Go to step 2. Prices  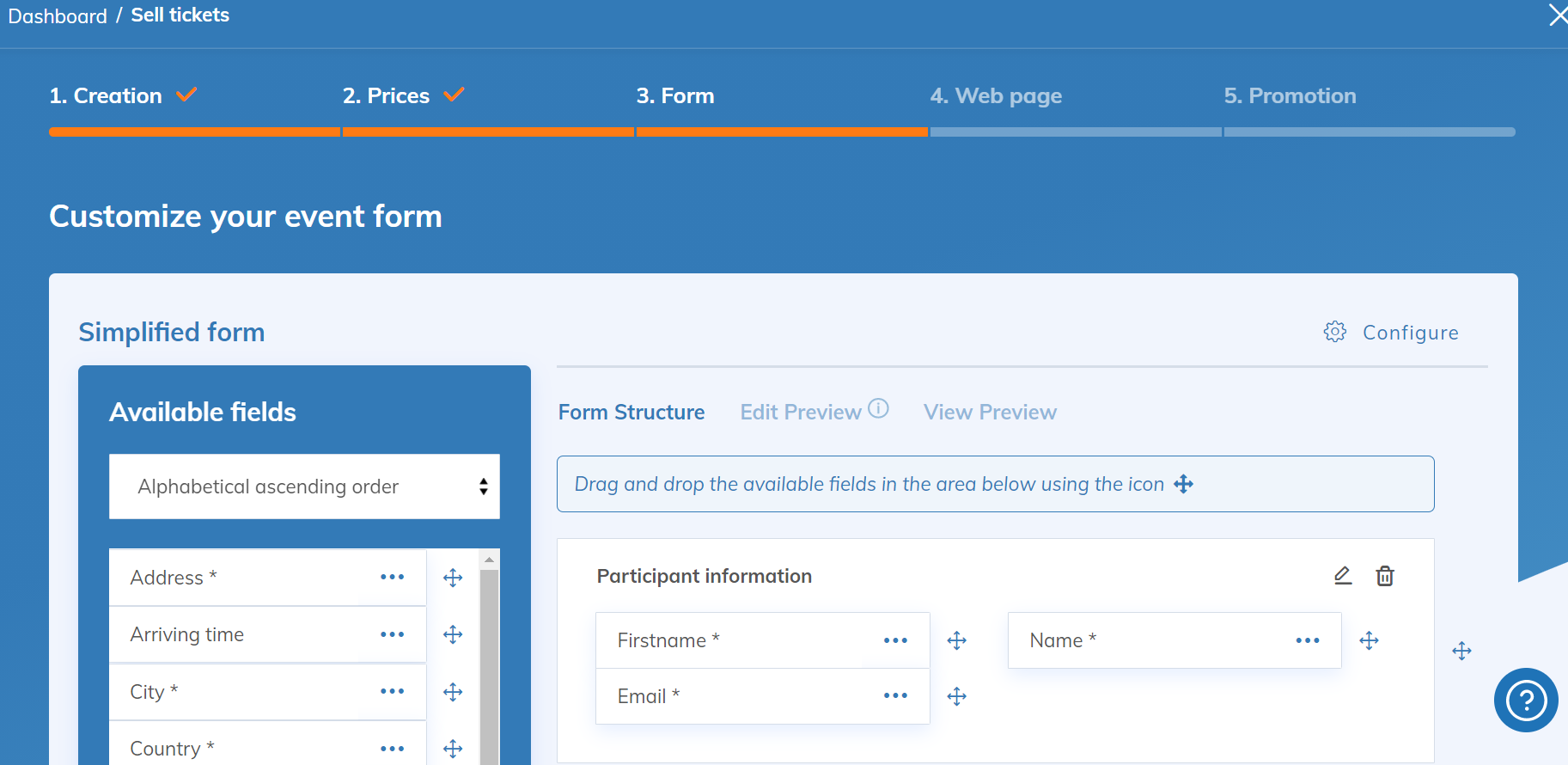[386, 96]
